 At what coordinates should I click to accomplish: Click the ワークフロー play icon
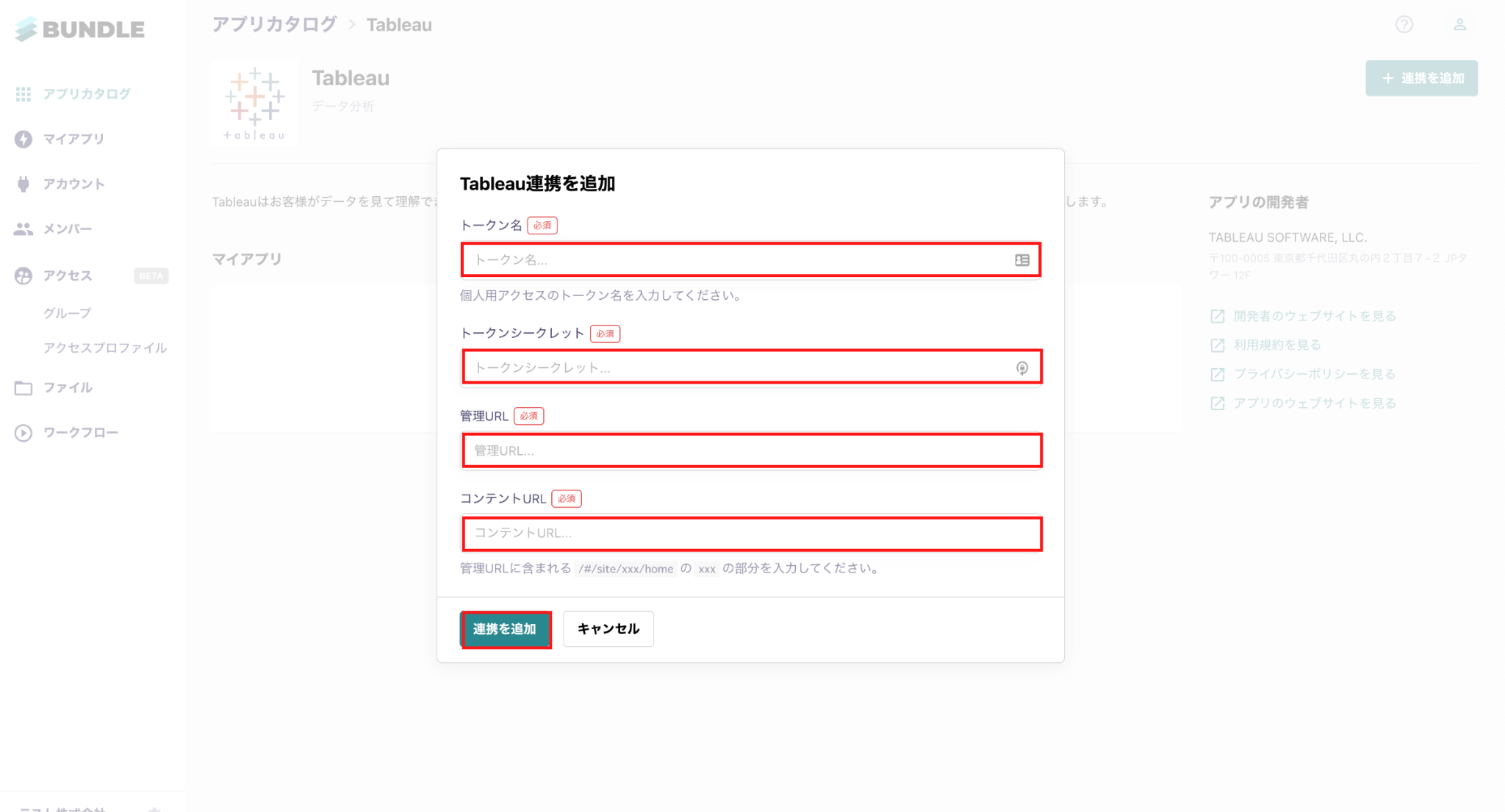[24, 433]
